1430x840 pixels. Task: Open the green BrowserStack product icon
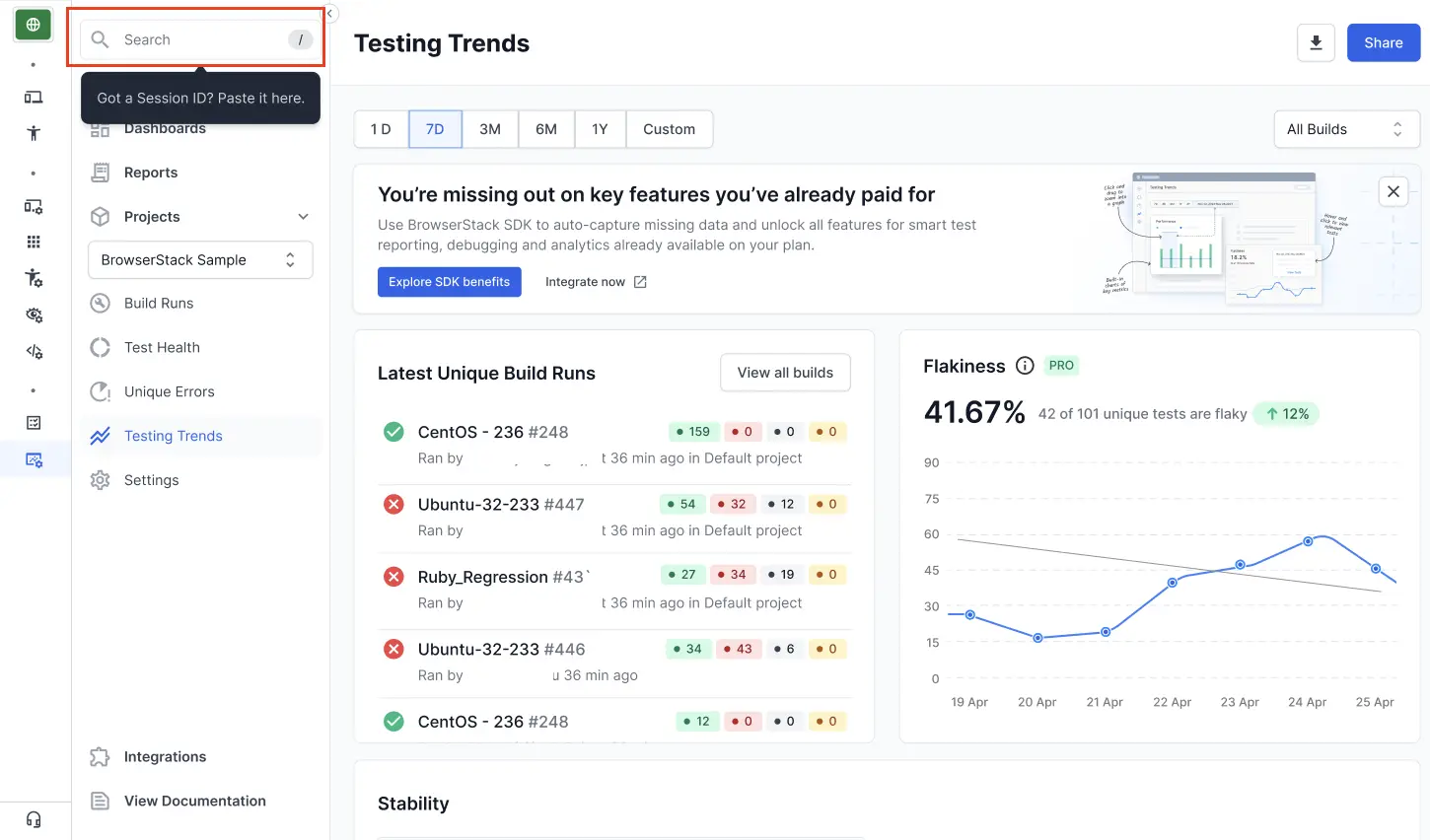[x=34, y=24]
